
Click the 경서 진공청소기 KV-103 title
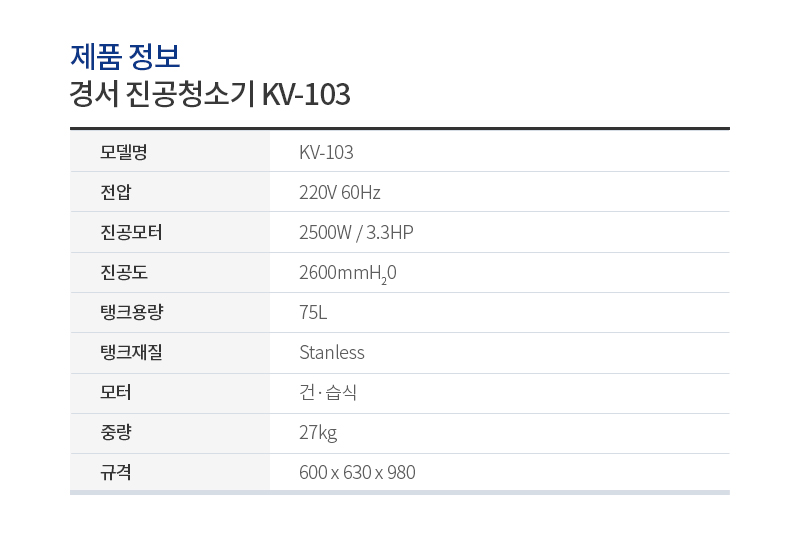tap(210, 94)
